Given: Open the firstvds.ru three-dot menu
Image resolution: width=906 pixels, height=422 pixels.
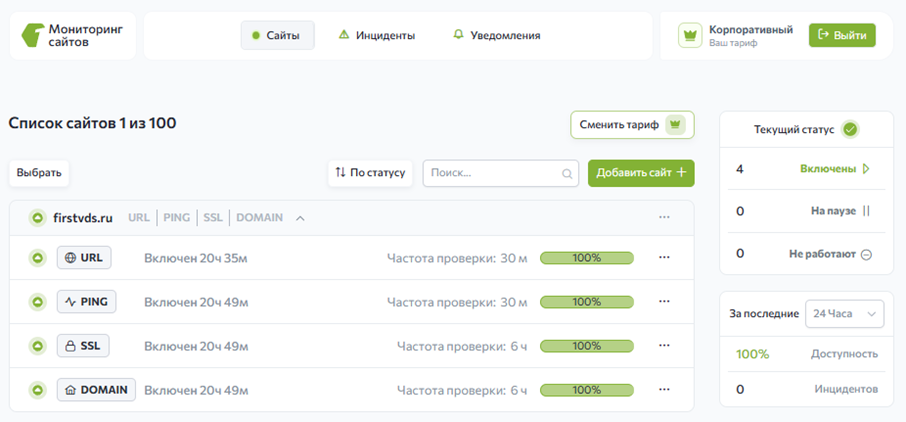Looking at the screenshot, I should 664,217.
